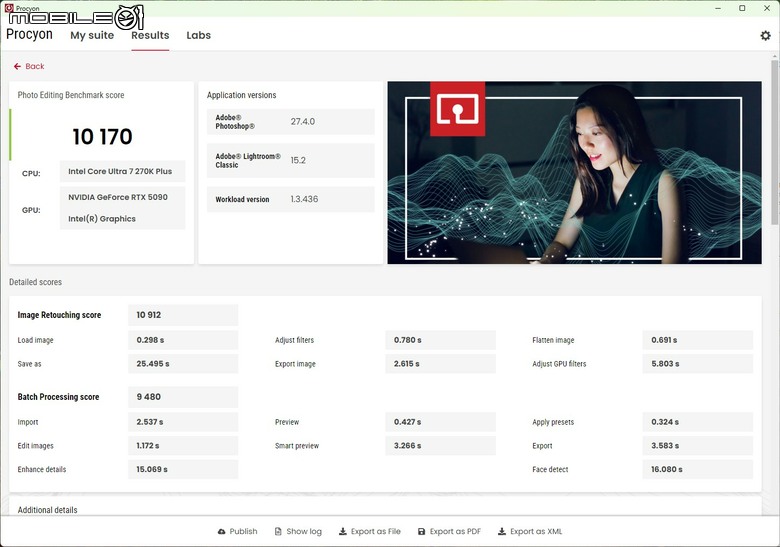This screenshot has height=547, width=780.
Task: Open Show log
Action: 298,532
